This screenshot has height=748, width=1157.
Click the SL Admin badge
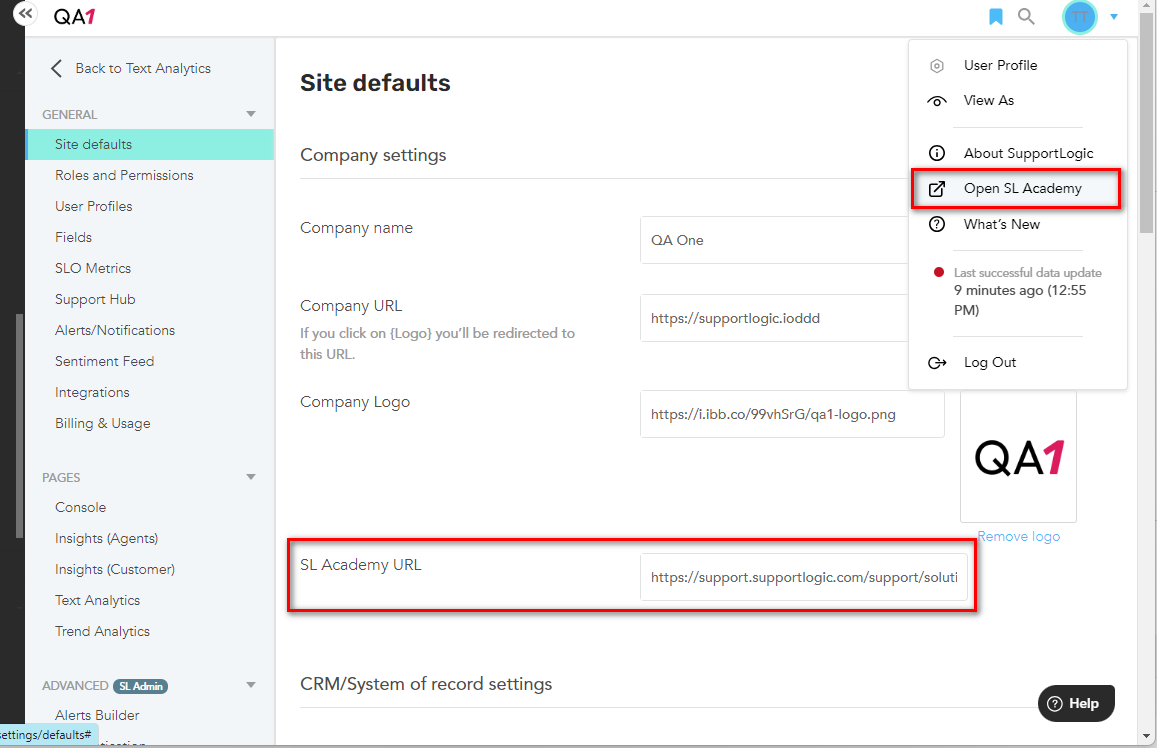click(x=140, y=686)
